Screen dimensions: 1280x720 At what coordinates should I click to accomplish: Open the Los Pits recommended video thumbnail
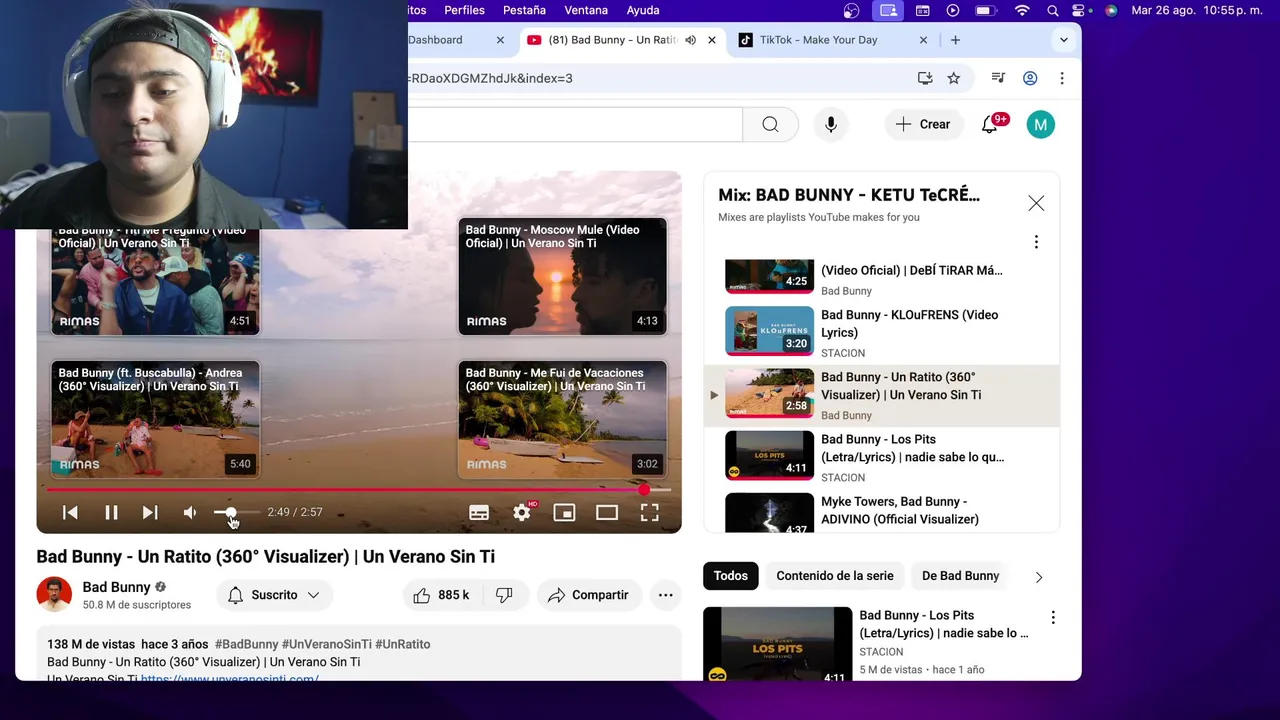777,644
